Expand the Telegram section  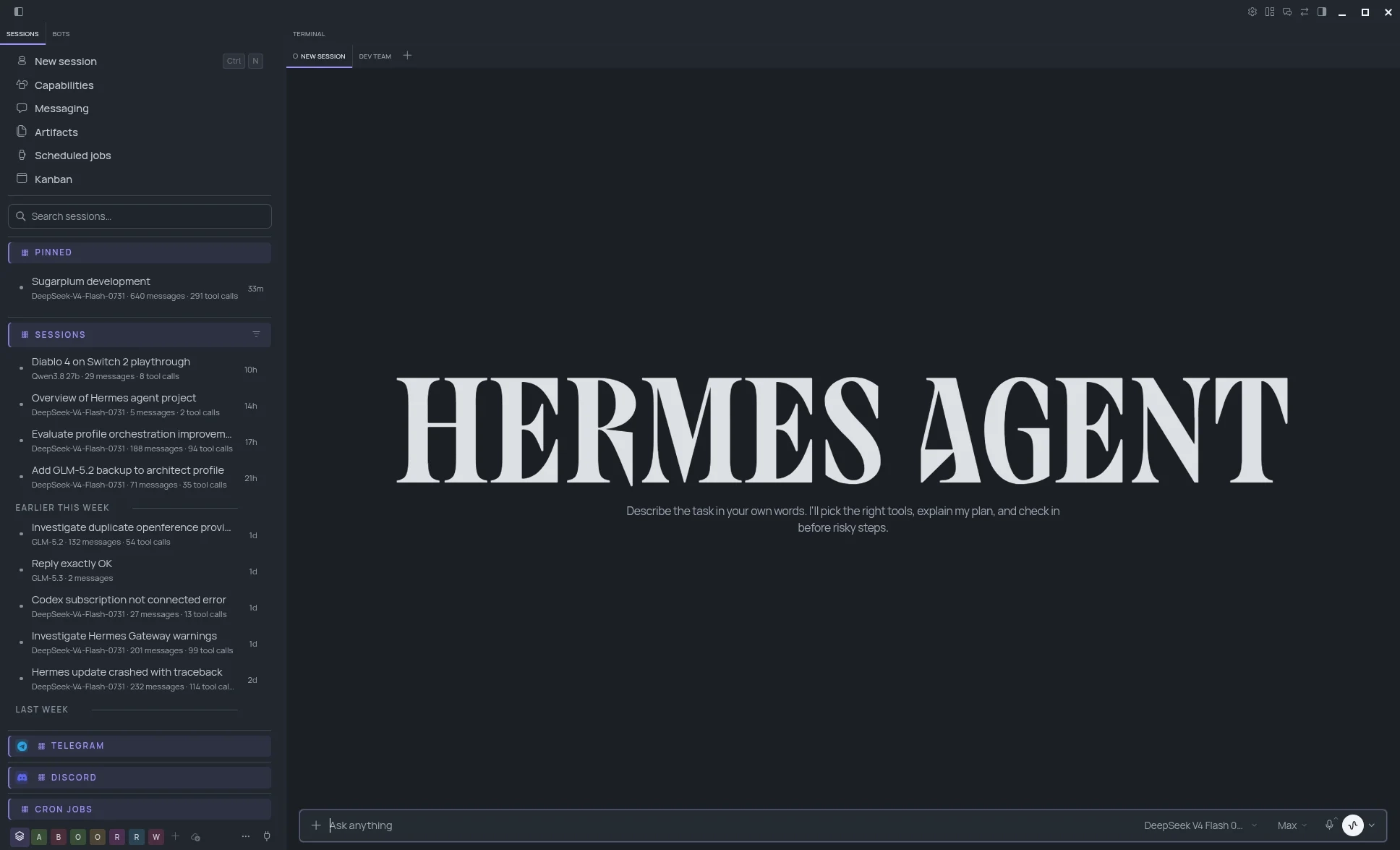pyautogui.click(x=140, y=746)
